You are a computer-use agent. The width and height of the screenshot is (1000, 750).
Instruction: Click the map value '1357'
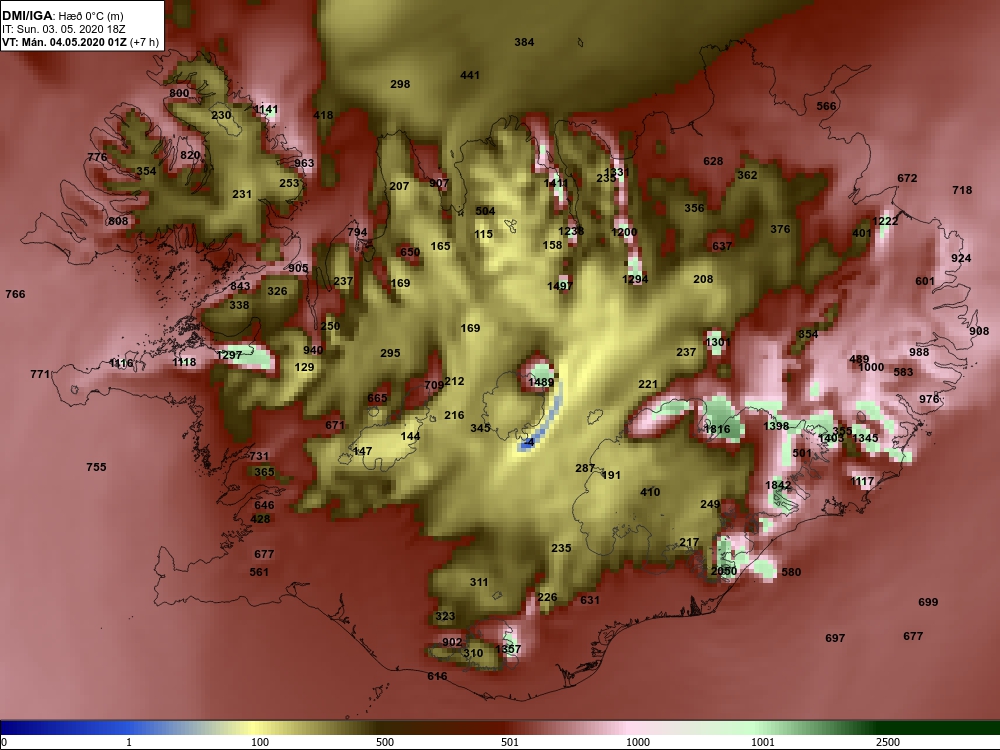click(508, 649)
